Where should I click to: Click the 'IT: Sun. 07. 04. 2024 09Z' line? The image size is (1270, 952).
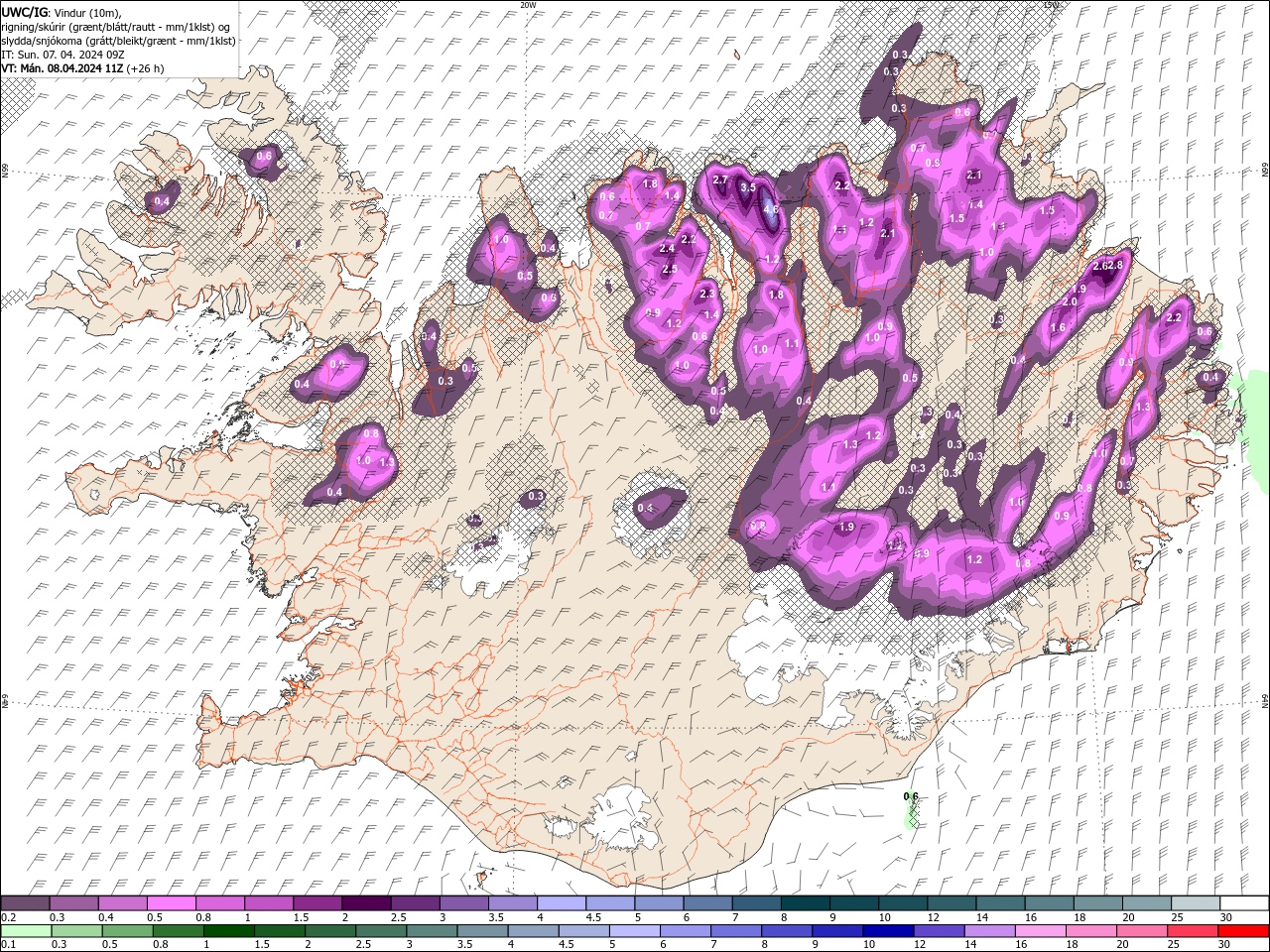(61, 55)
